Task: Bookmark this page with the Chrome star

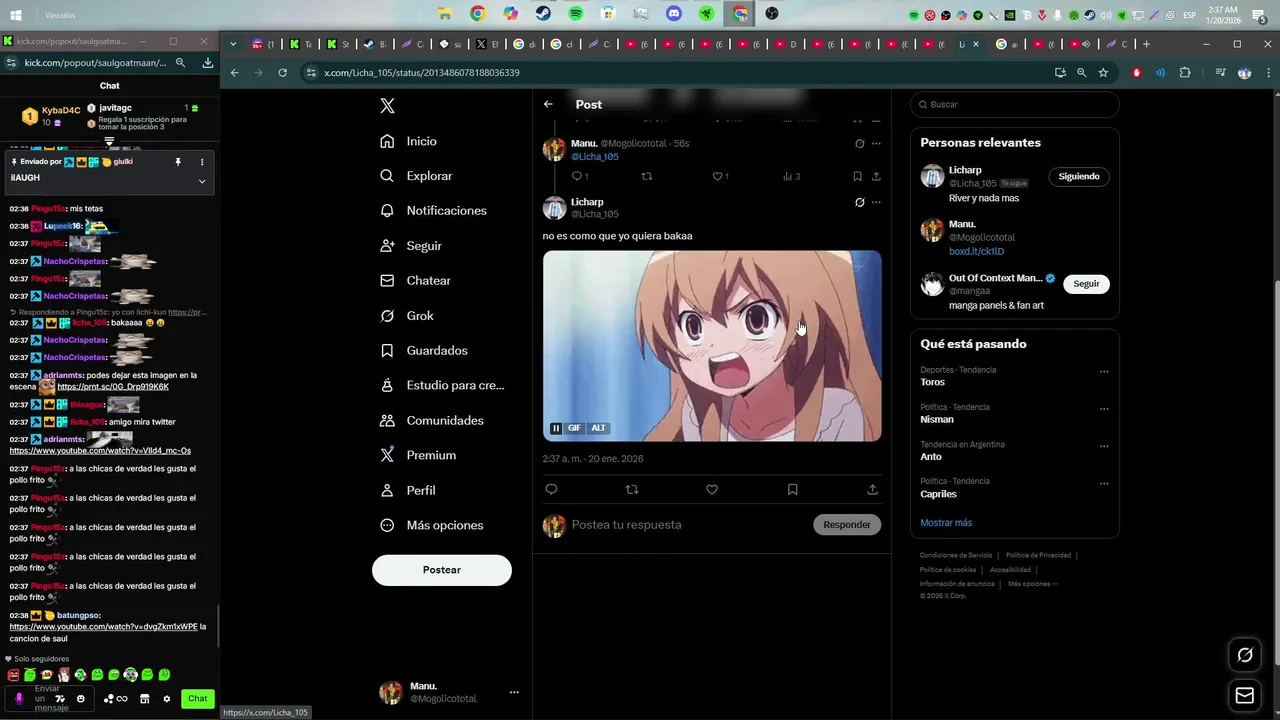Action: (1103, 73)
